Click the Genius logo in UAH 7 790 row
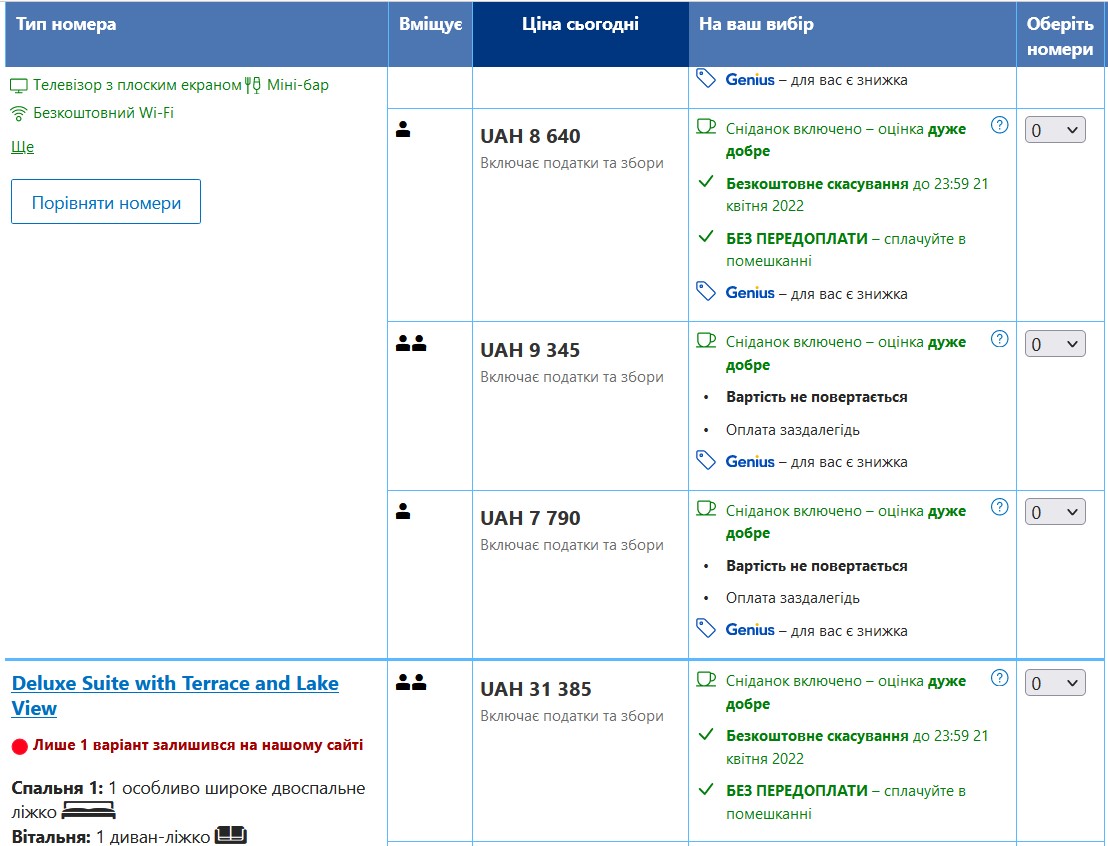Screen dimensions: 1108x846 750,630
